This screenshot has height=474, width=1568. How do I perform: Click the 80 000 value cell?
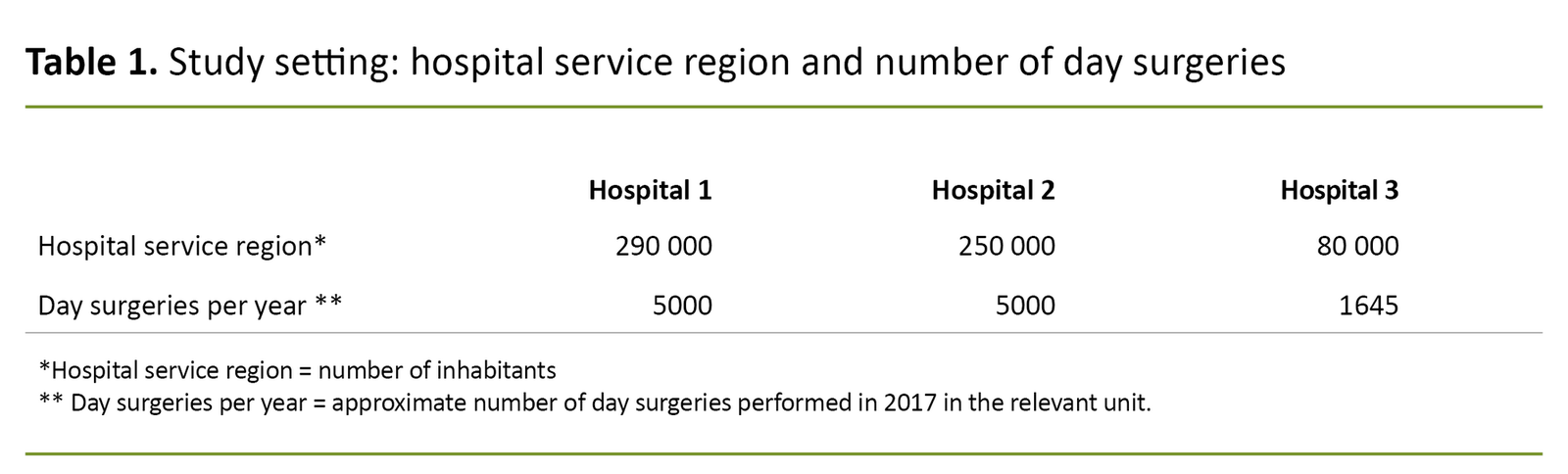click(1357, 246)
